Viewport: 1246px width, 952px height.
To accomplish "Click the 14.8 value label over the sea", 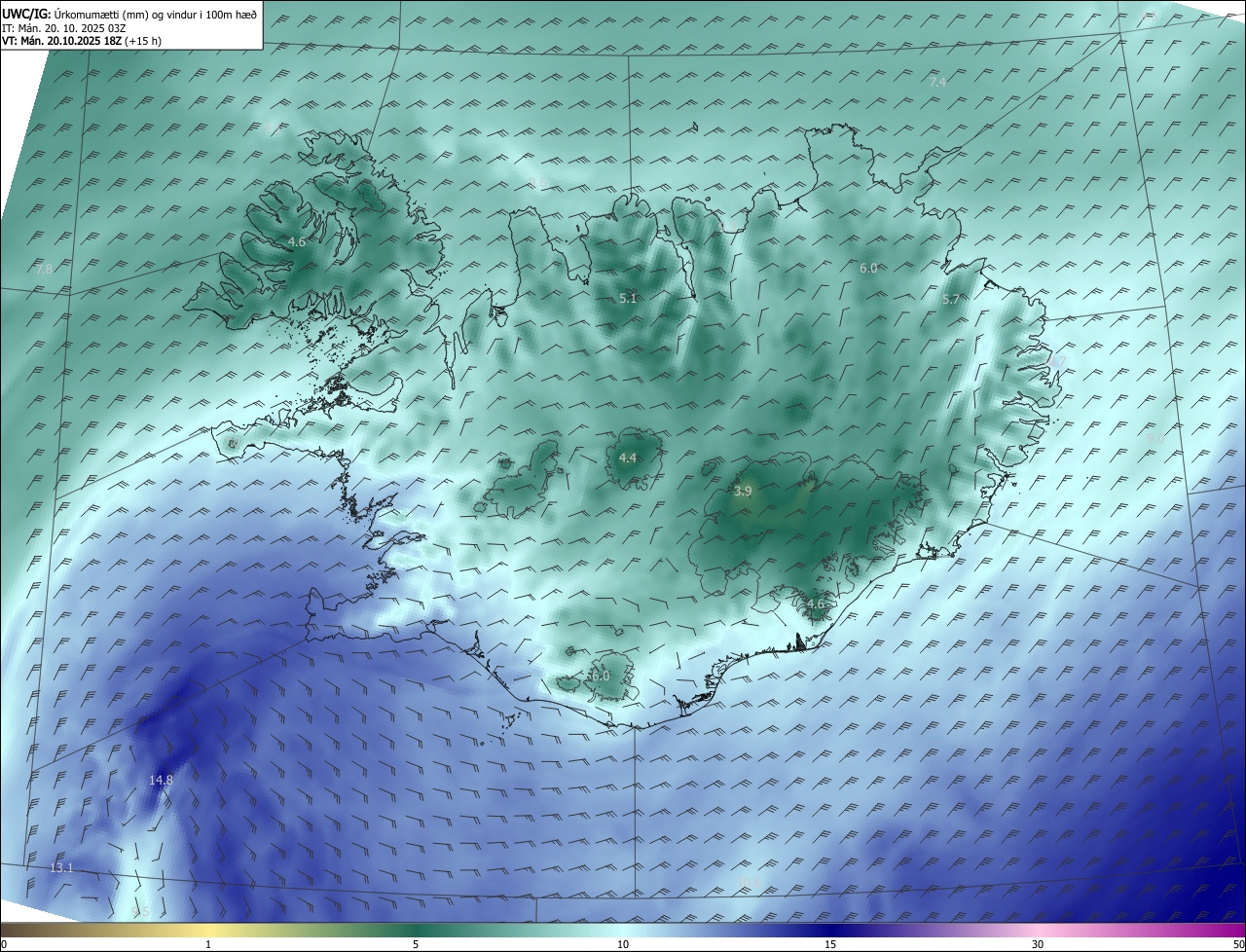I will 161,780.
